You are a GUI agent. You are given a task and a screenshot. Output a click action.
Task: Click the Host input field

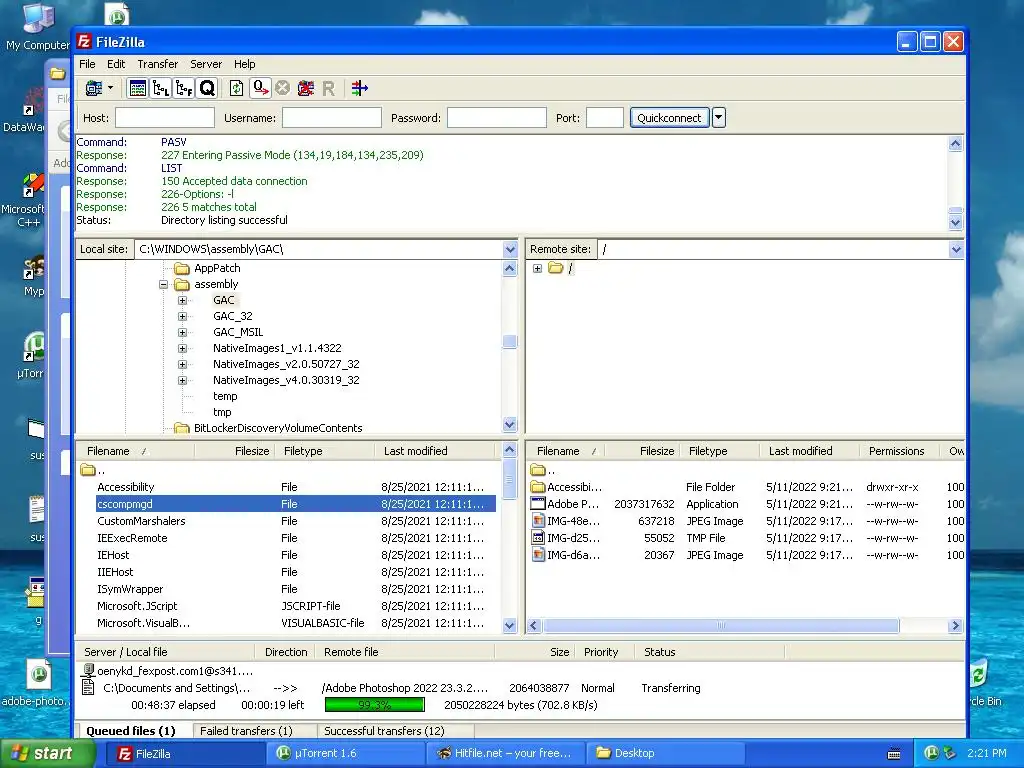click(165, 118)
